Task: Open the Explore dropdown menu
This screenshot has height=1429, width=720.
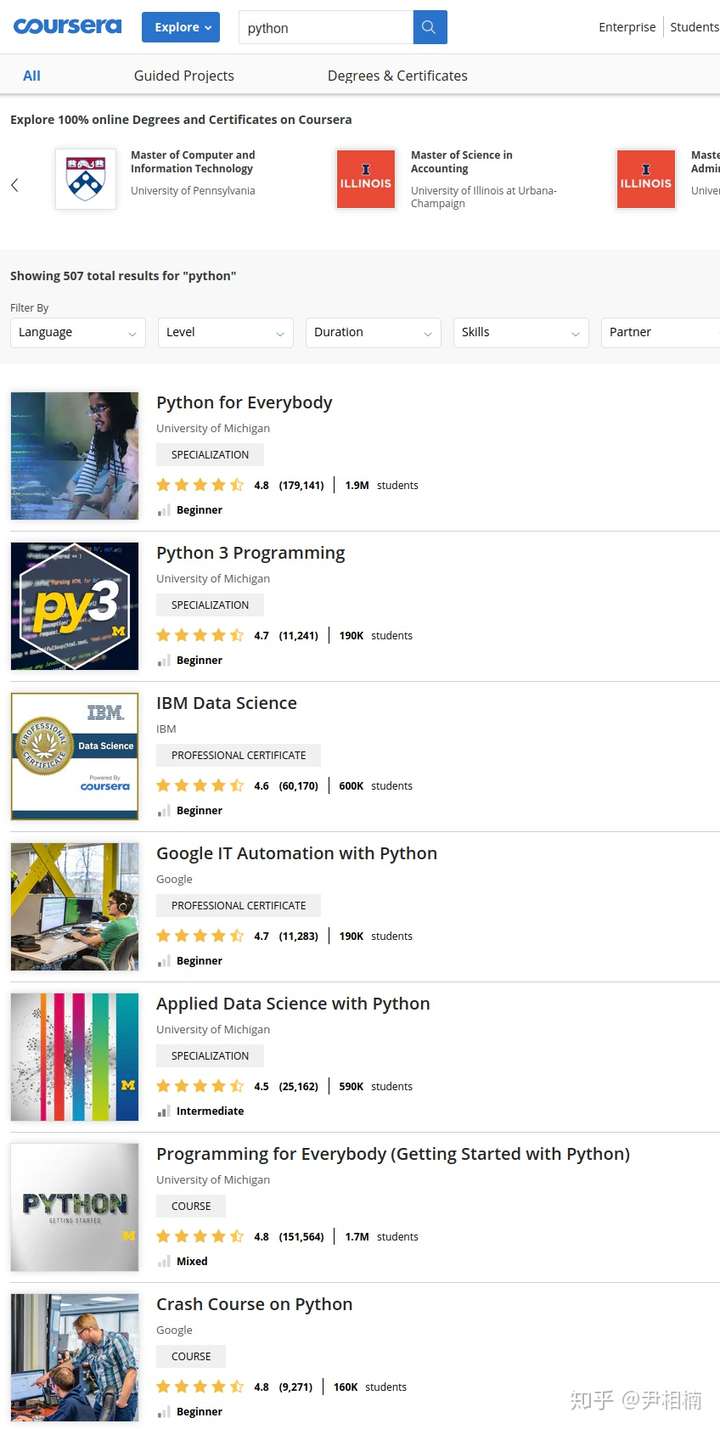Action: 181,27
